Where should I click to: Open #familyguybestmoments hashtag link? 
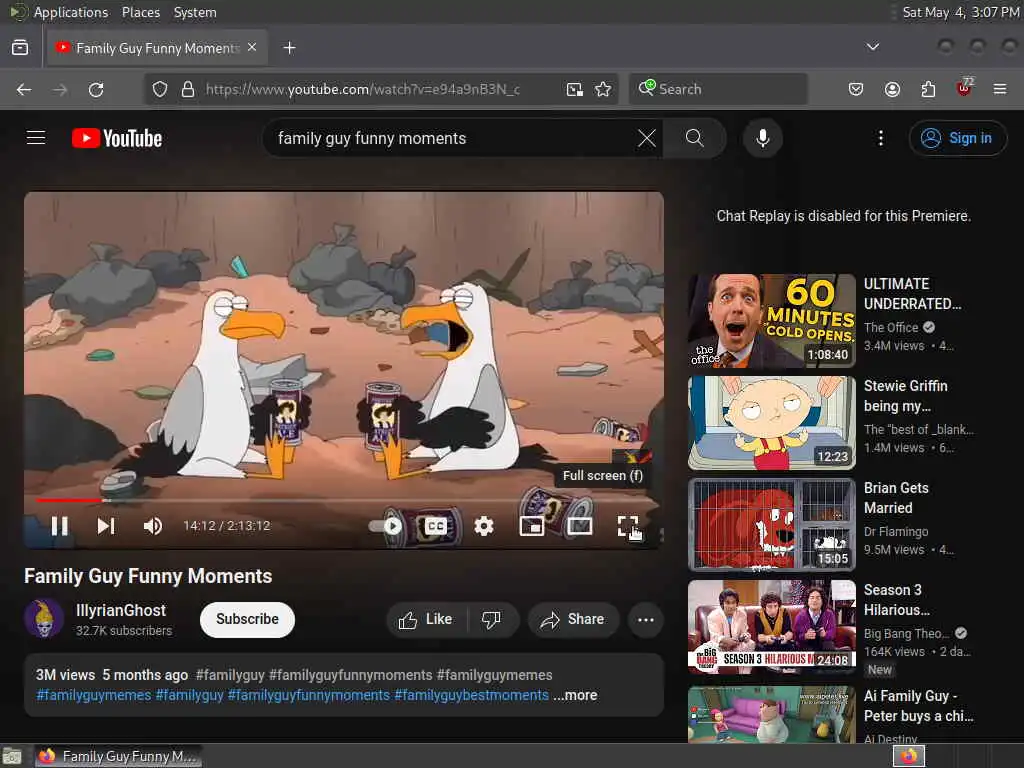coord(472,696)
